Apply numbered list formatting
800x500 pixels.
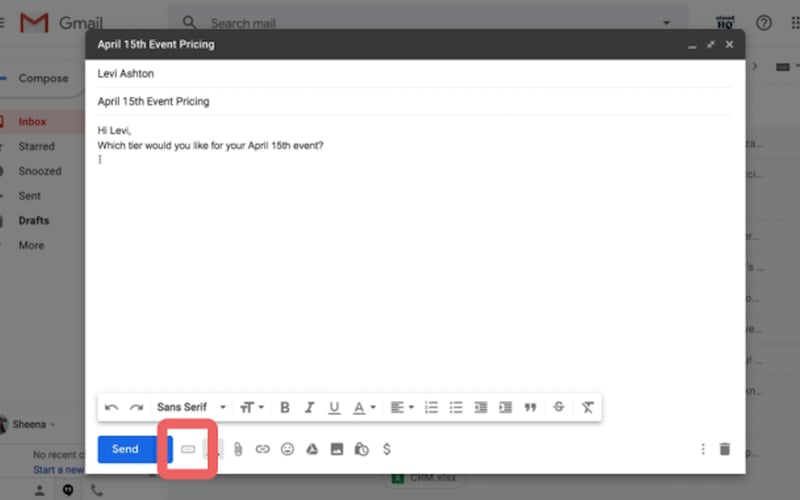point(431,407)
